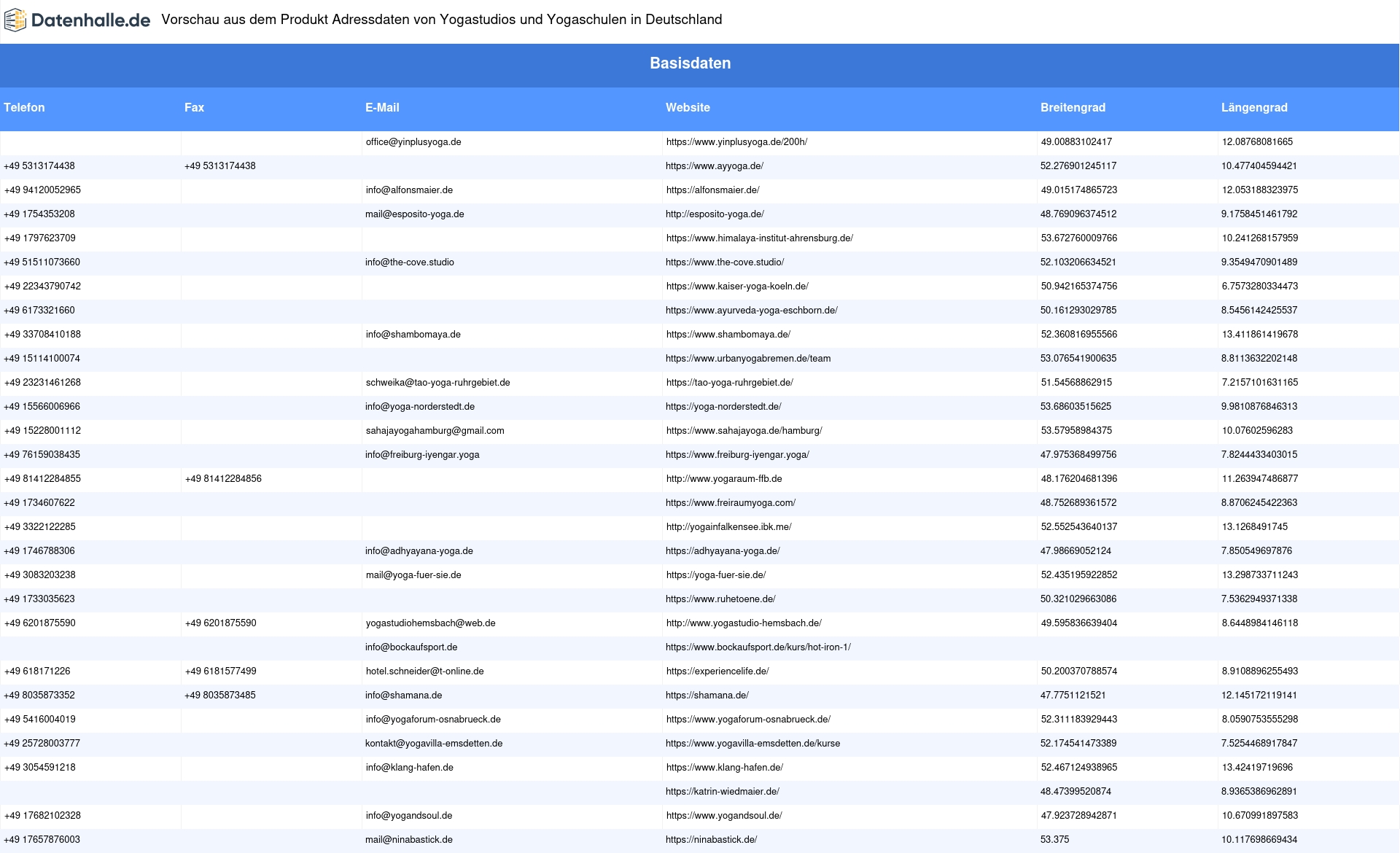Click the Längengrad column header
Screen dimensions: 1400x853
point(1254,107)
